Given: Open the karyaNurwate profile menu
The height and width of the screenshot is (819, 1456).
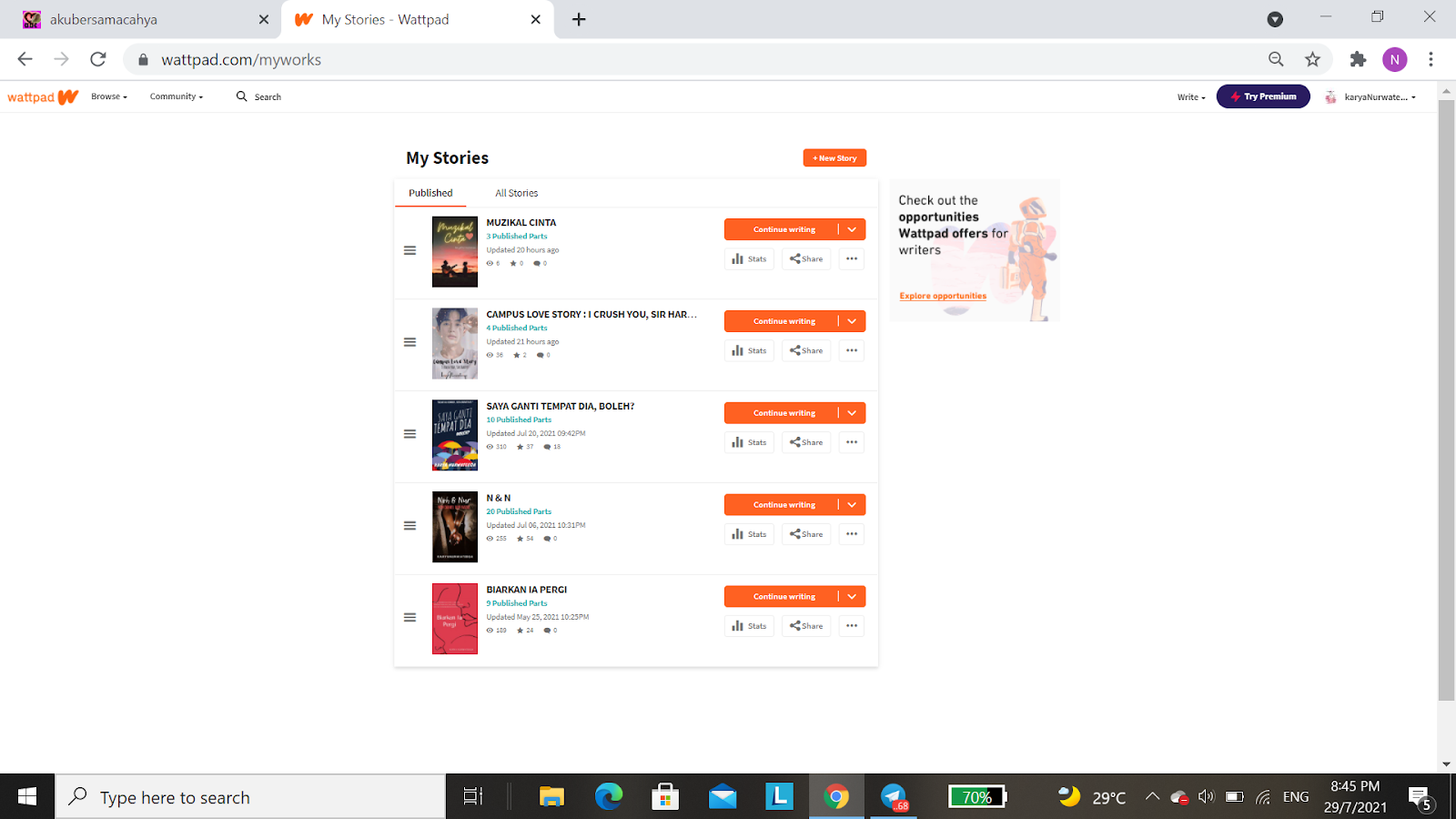Looking at the screenshot, I should point(1371,96).
